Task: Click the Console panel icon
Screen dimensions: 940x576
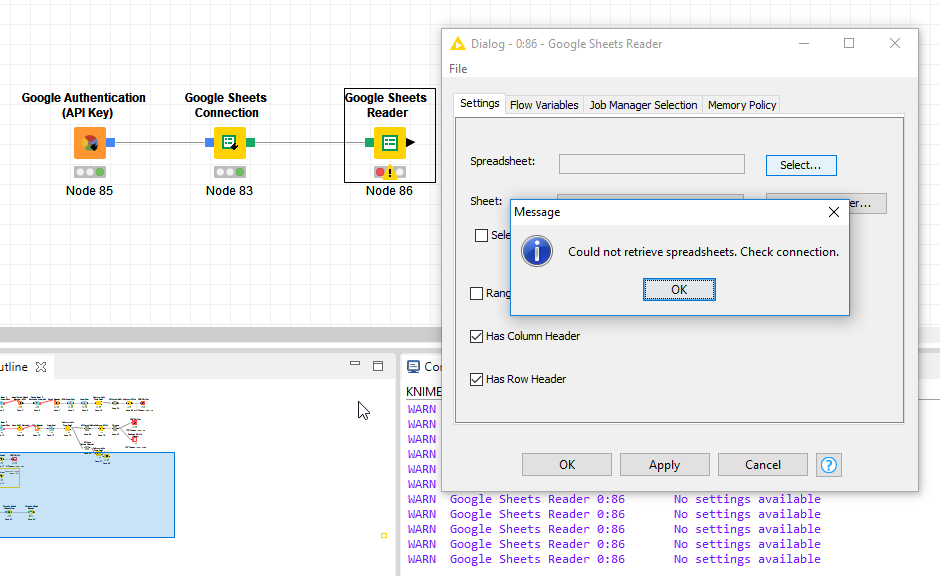Action: pos(413,367)
